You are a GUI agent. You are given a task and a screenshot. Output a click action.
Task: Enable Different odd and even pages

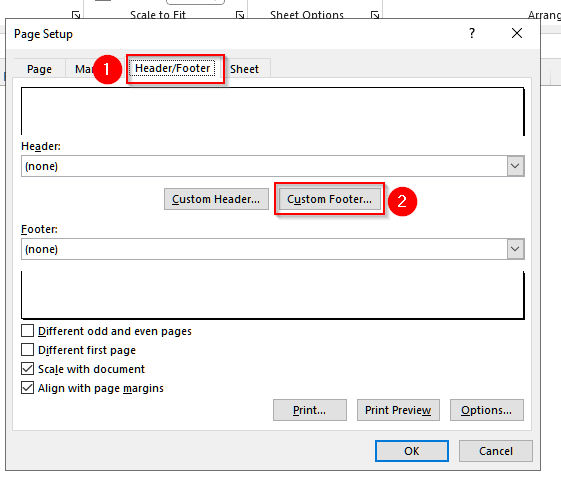pyautogui.click(x=28, y=331)
